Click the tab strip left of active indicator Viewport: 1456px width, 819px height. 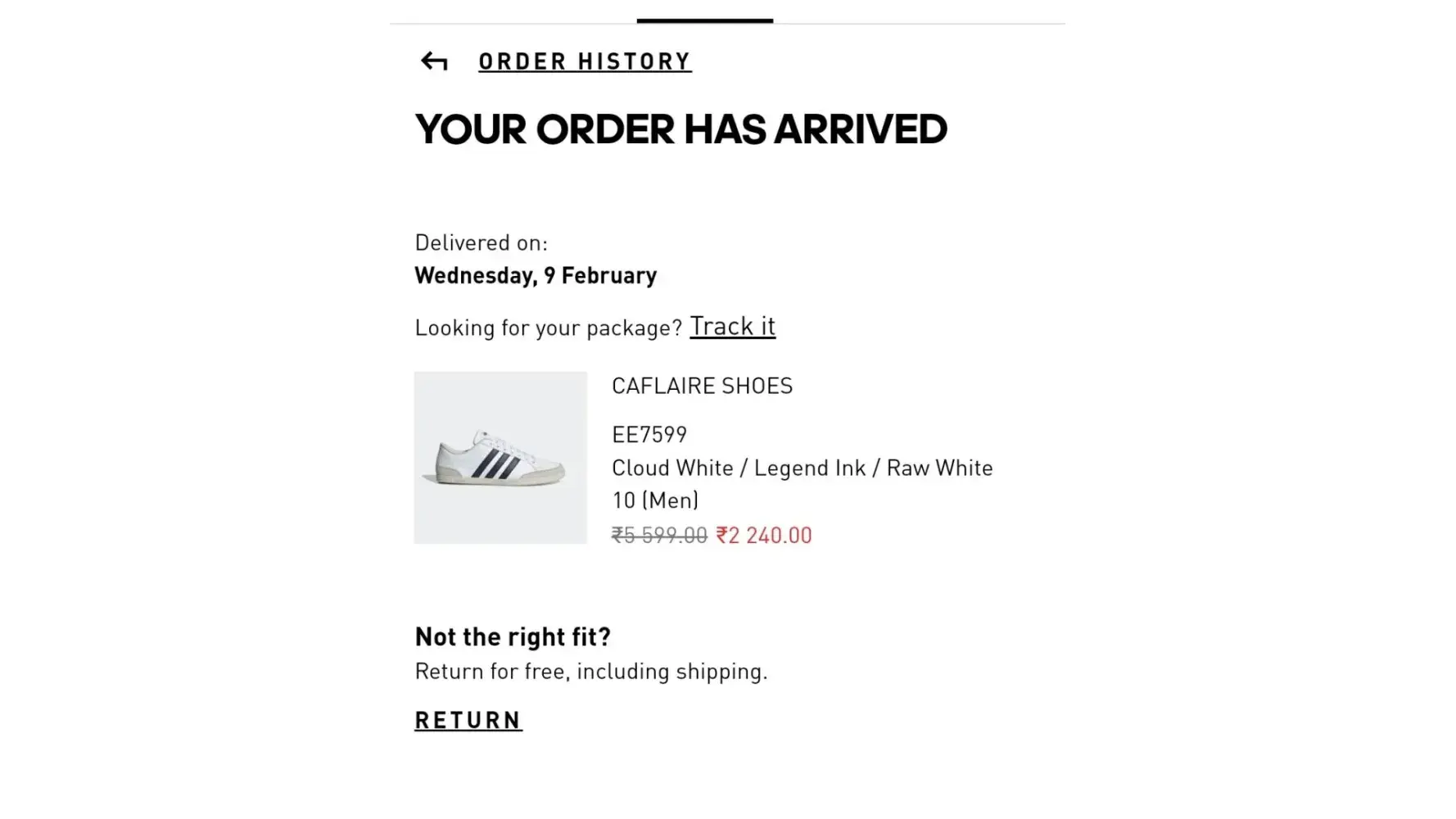pos(513,22)
